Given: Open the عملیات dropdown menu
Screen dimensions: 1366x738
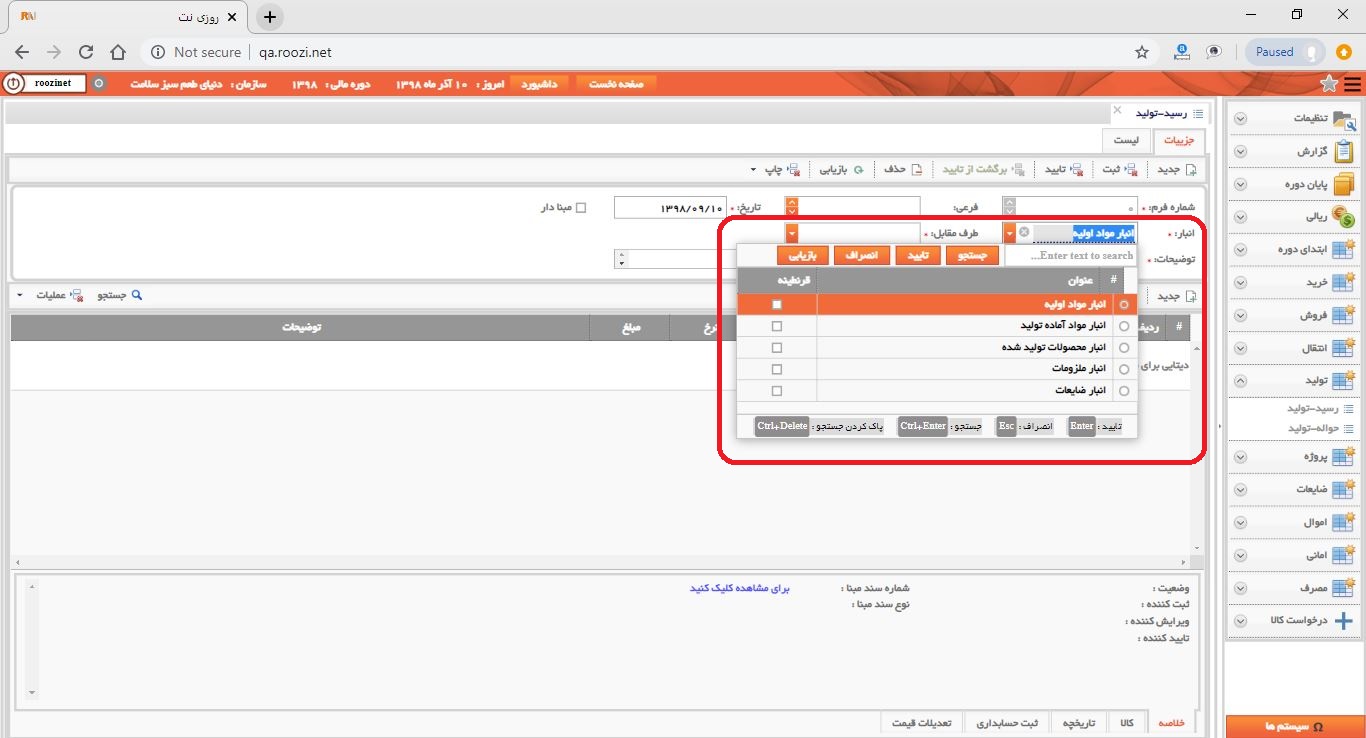Looking at the screenshot, I should click(48, 296).
